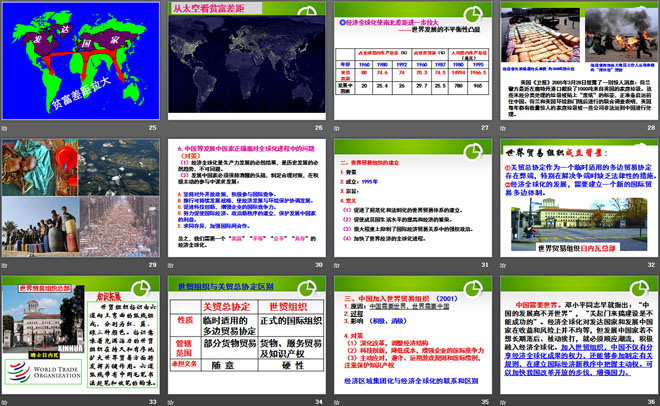Click slide number 28 label

[651, 127]
